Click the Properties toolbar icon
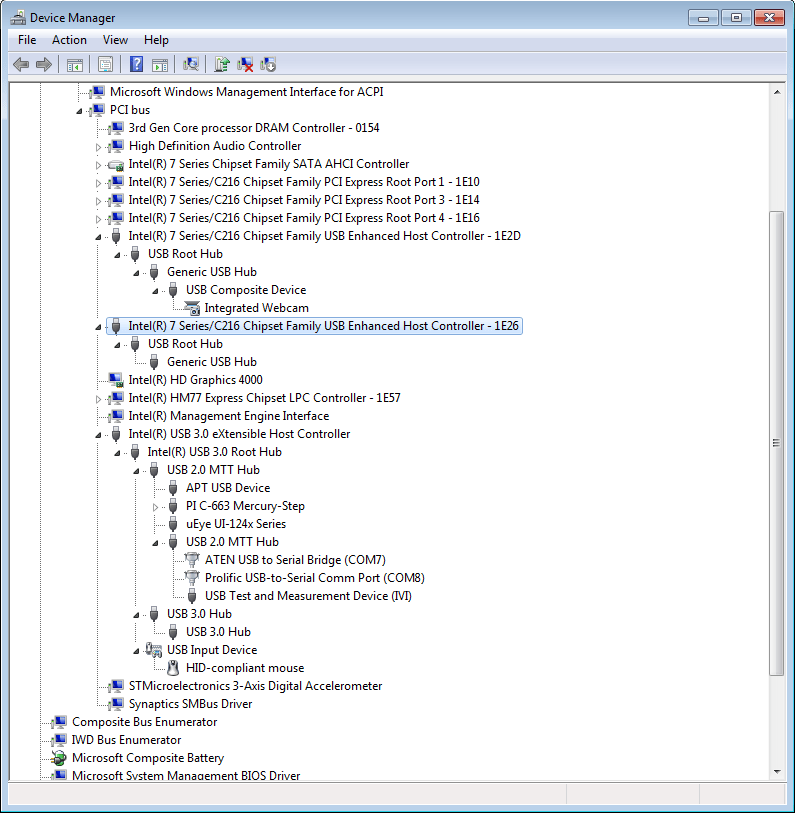The width and height of the screenshot is (795, 813). [x=105, y=65]
